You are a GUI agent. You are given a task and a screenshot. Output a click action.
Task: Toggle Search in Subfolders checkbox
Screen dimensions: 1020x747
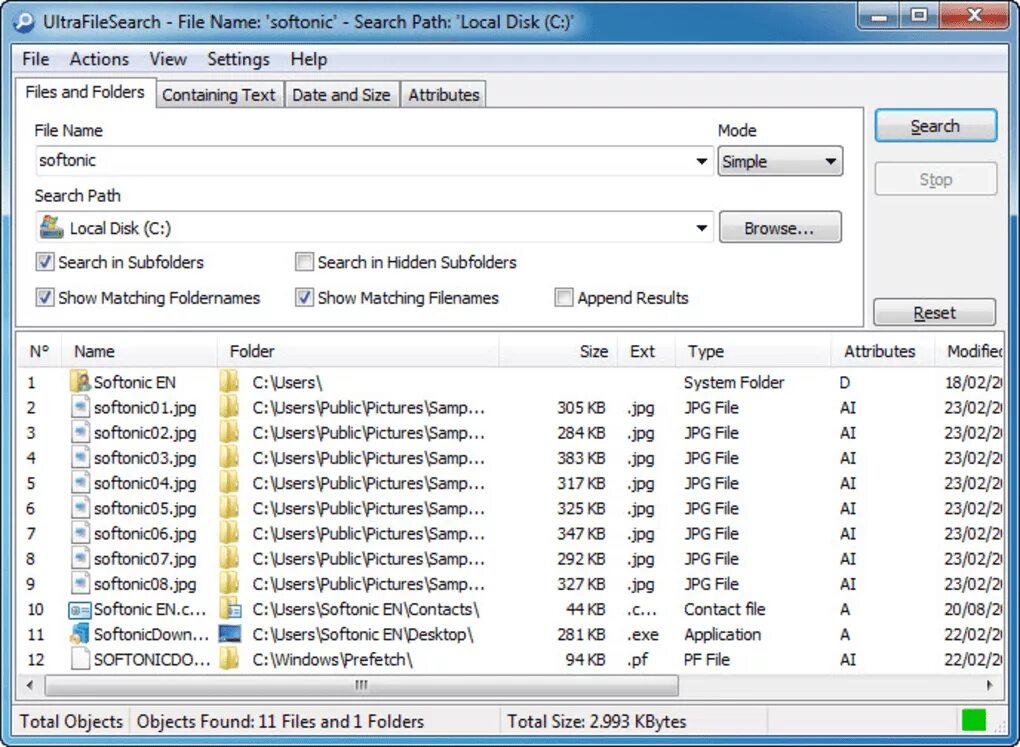pyautogui.click(x=44, y=262)
